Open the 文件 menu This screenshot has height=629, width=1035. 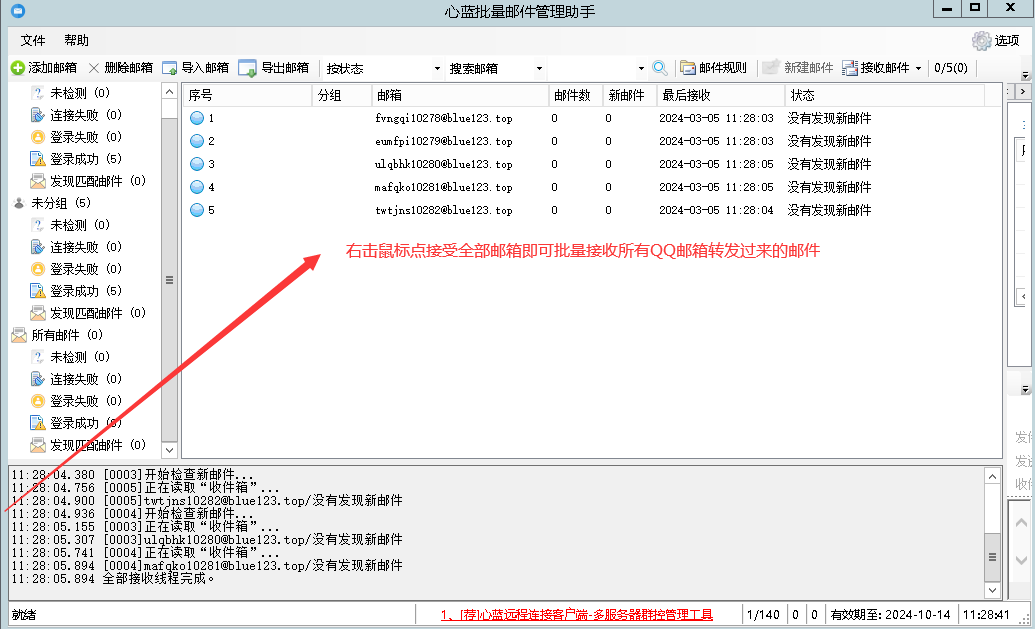(x=33, y=41)
